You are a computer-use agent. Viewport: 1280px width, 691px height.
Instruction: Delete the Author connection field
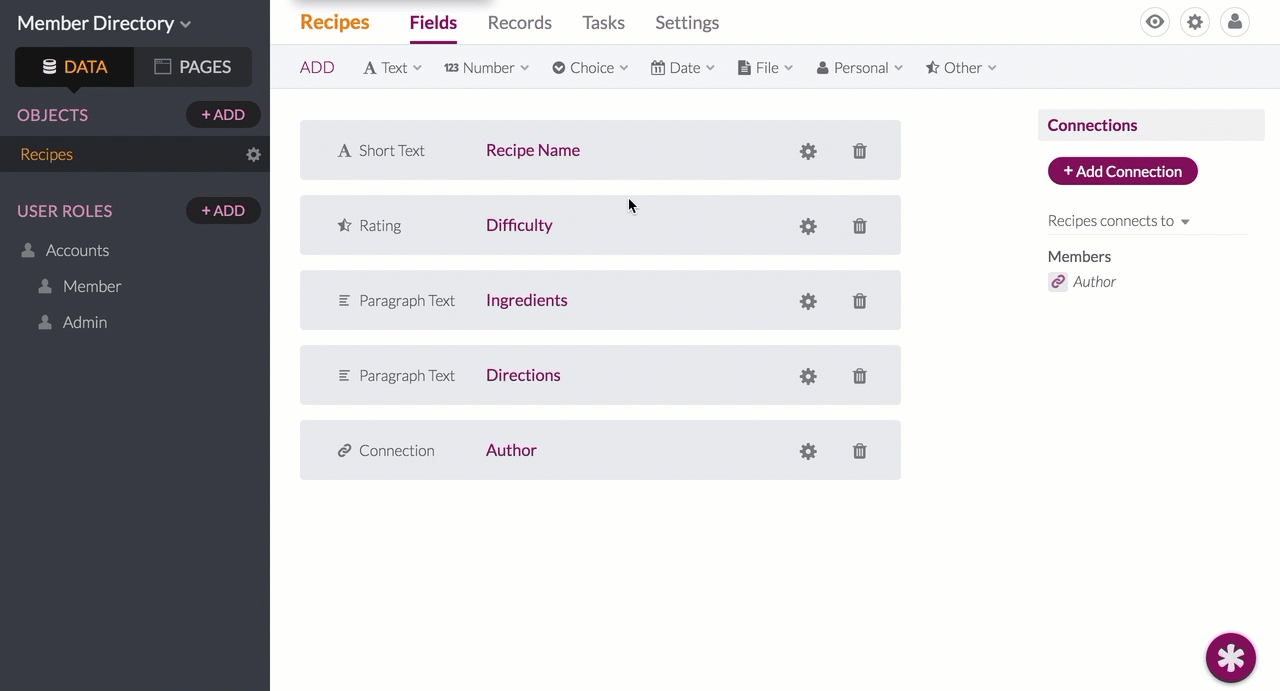[859, 451]
